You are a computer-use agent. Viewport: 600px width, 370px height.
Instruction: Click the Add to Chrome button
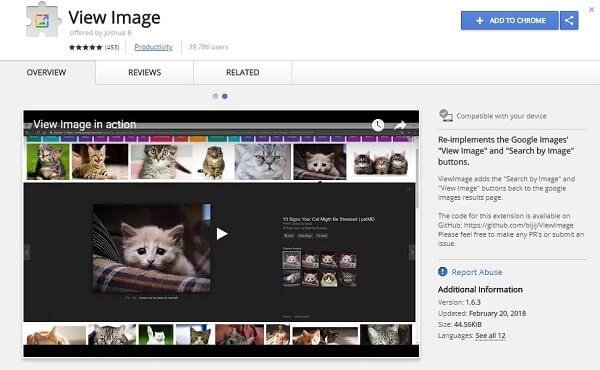[x=510, y=20]
